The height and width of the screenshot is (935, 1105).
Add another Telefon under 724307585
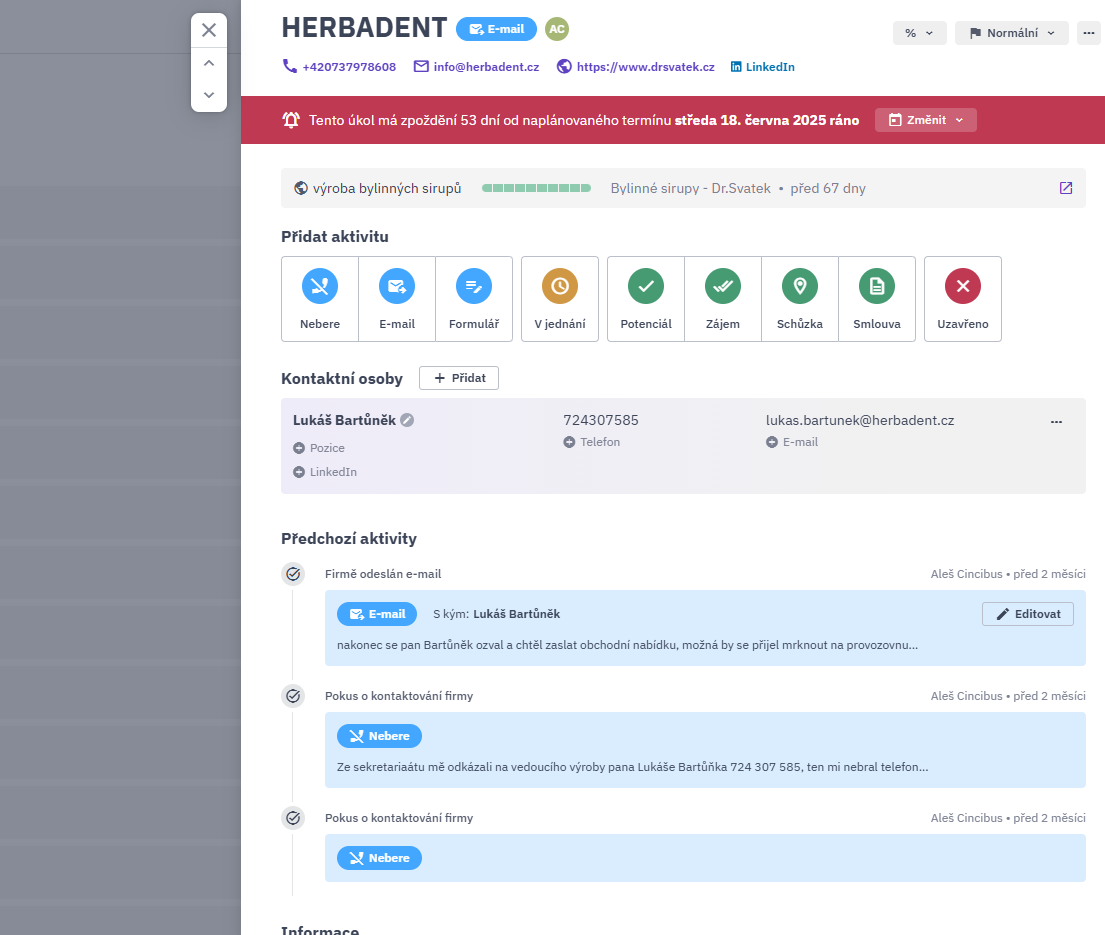592,442
